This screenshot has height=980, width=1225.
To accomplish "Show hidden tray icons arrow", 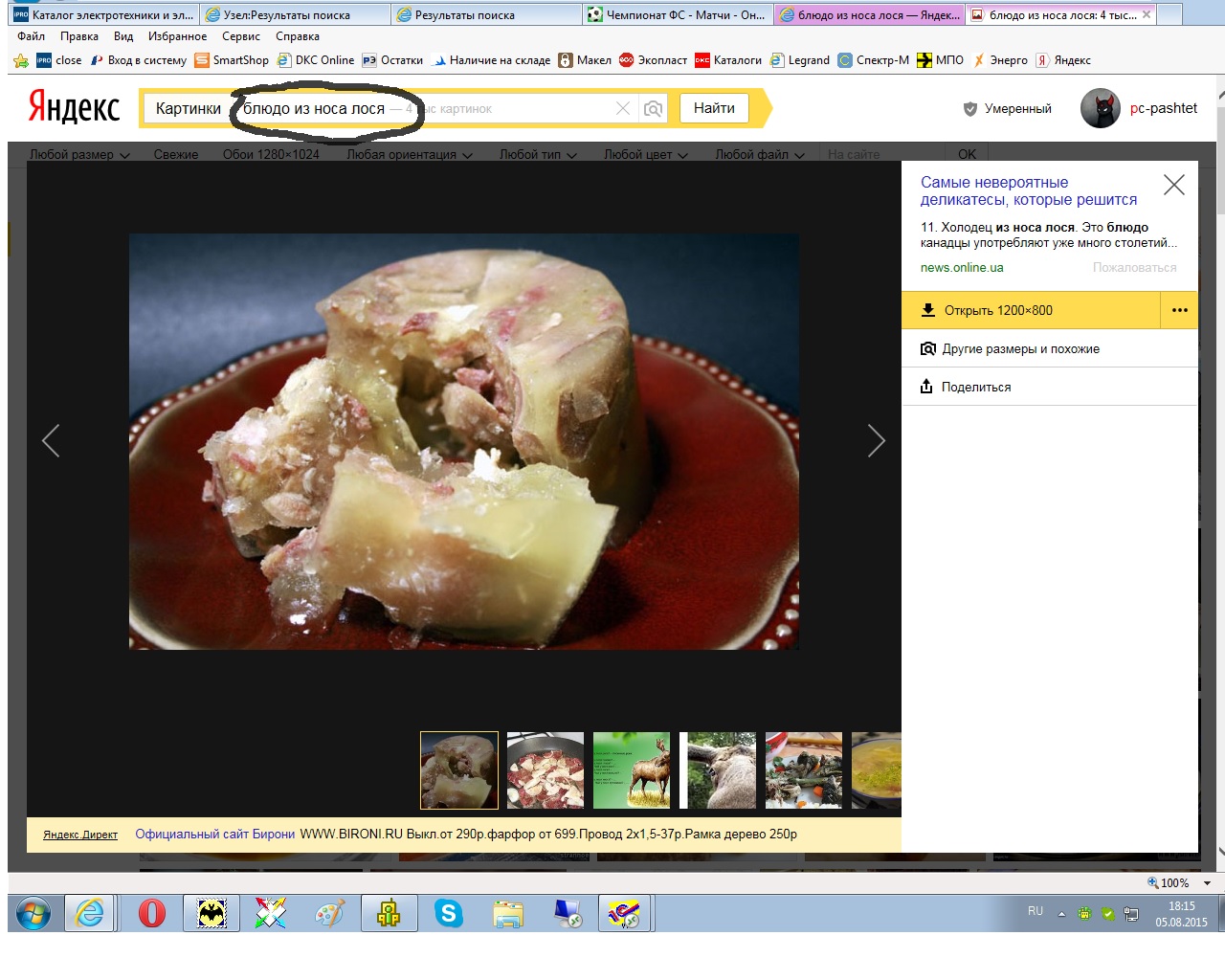I will pyautogui.click(x=1061, y=914).
